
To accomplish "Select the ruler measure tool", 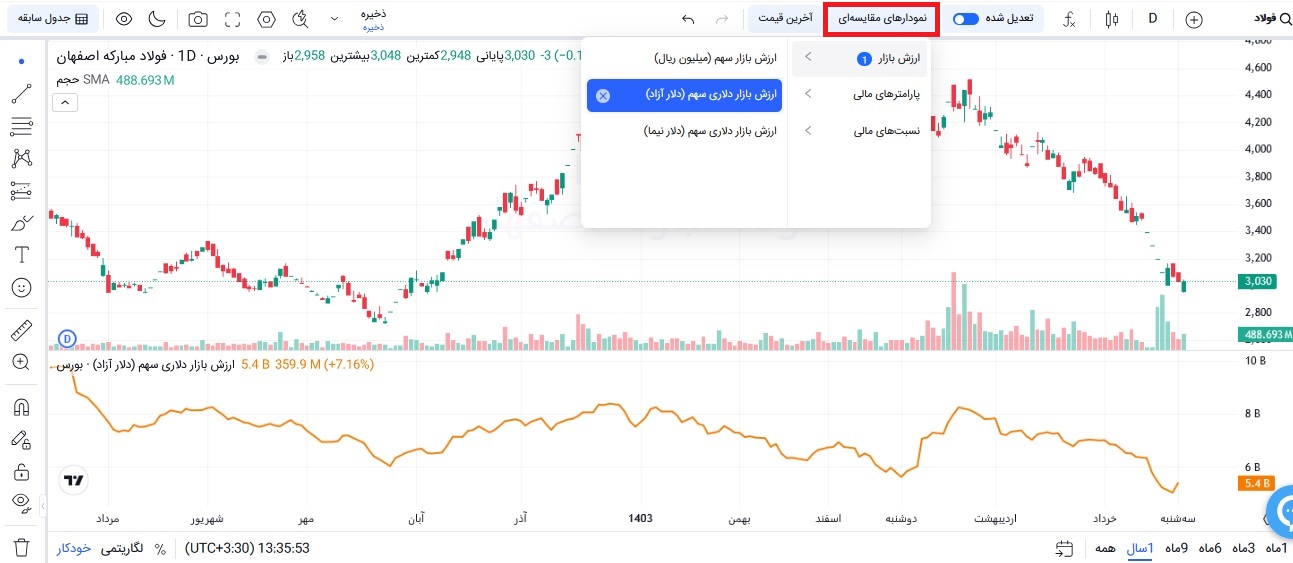I will click(21, 329).
